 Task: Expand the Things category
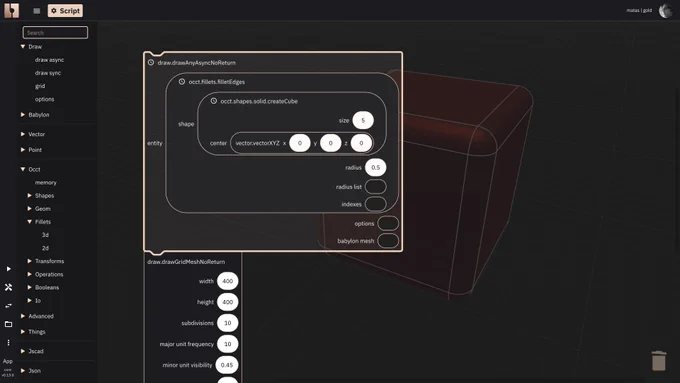[x=23, y=331]
